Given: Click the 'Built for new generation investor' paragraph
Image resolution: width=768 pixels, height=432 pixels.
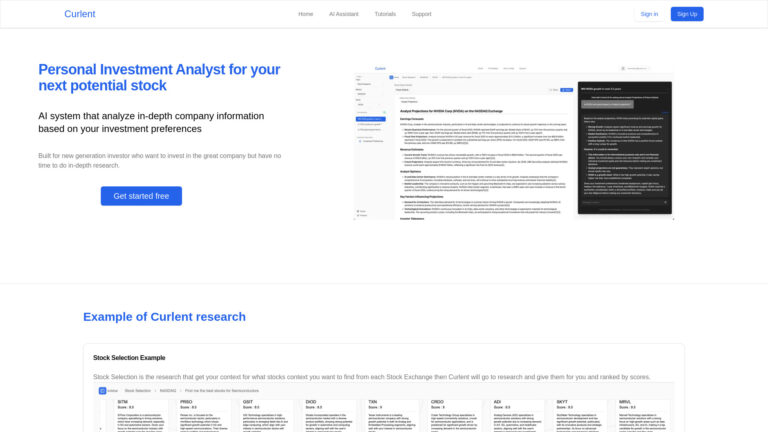Looking at the screenshot, I should pyautogui.click(x=160, y=161).
